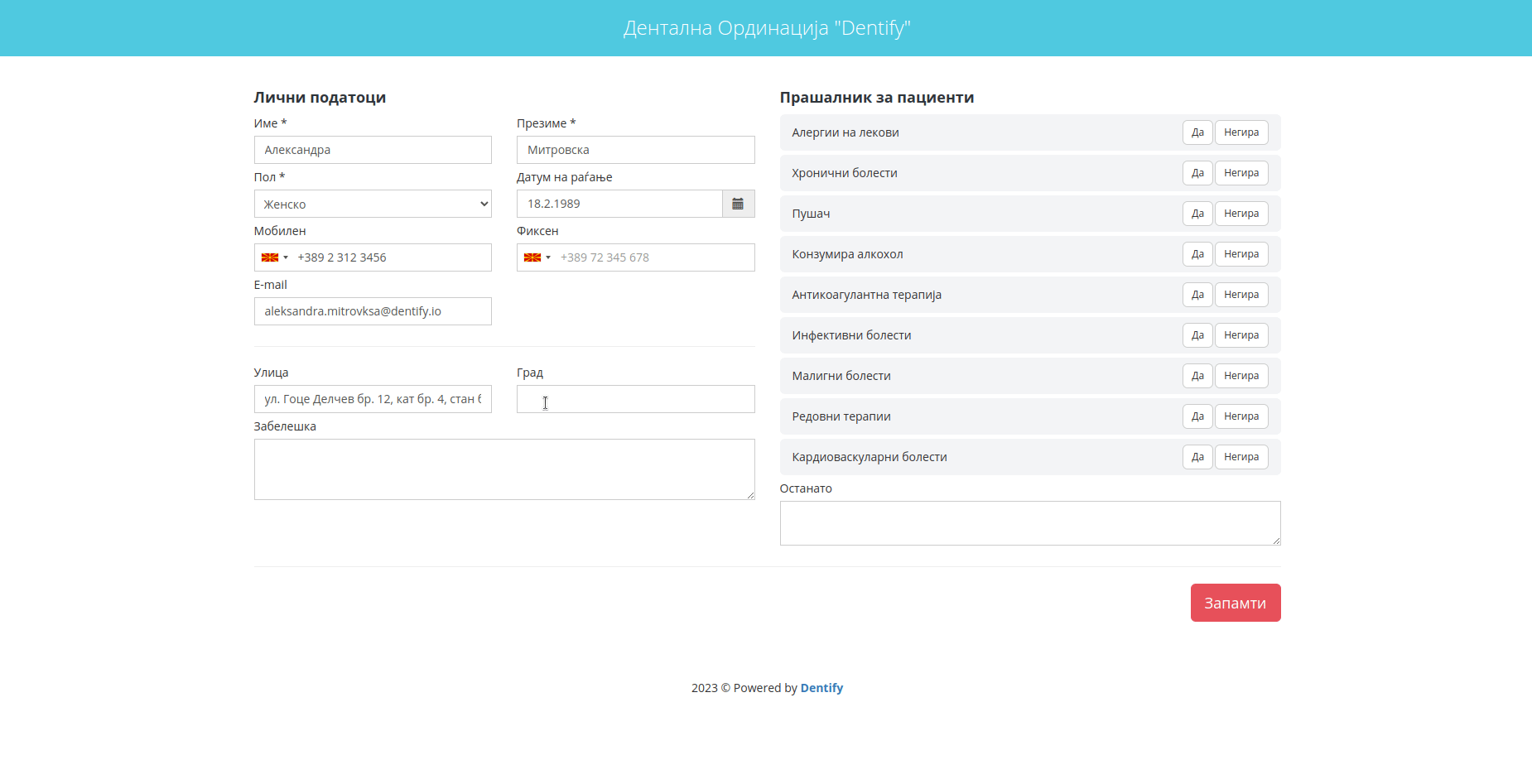Click the E-mail input field
This screenshot has width=1532, height=784.
(x=373, y=310)
